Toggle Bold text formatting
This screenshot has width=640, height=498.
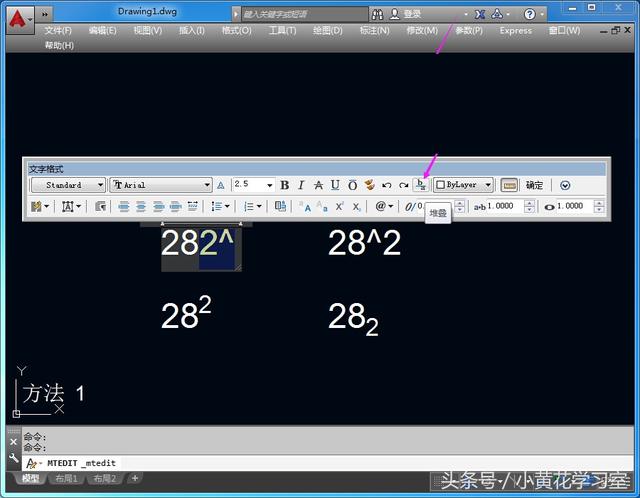285,185
